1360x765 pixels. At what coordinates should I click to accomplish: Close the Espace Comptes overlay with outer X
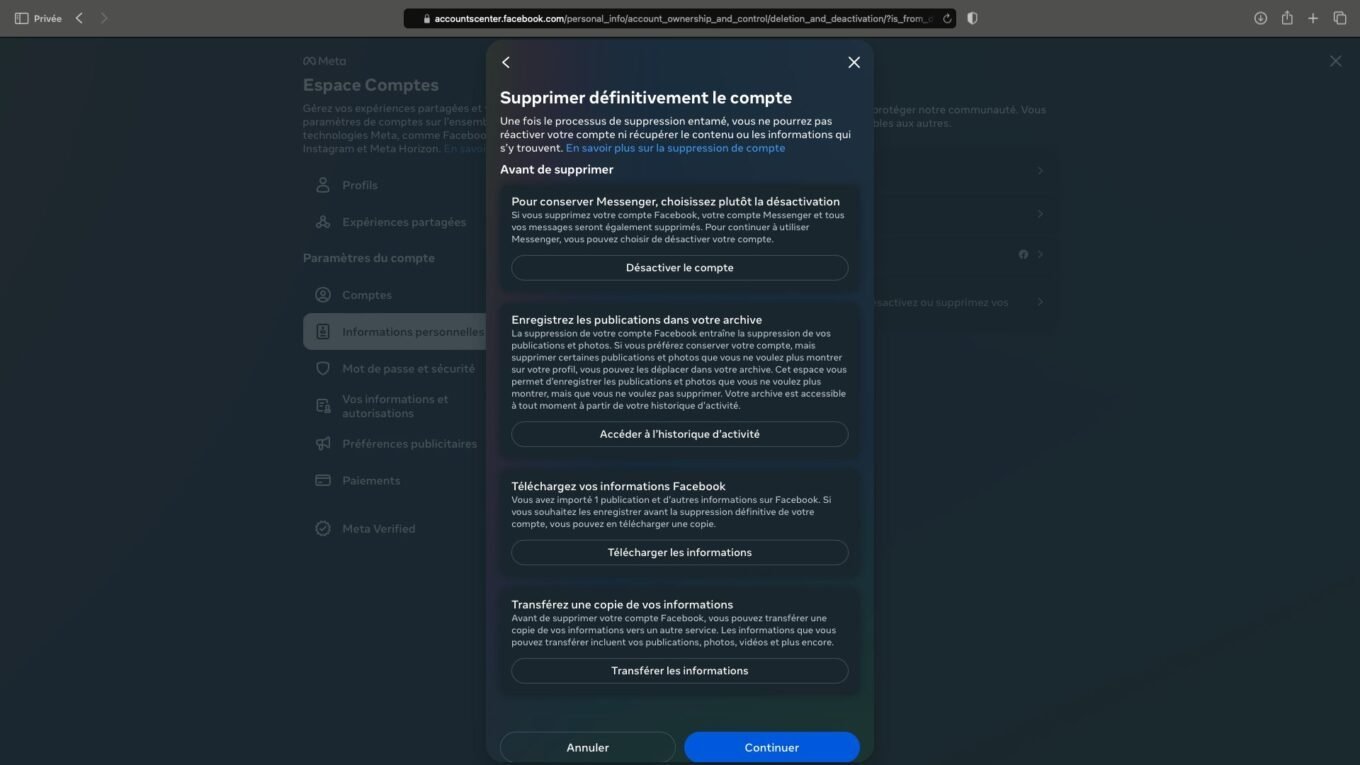1336,61
